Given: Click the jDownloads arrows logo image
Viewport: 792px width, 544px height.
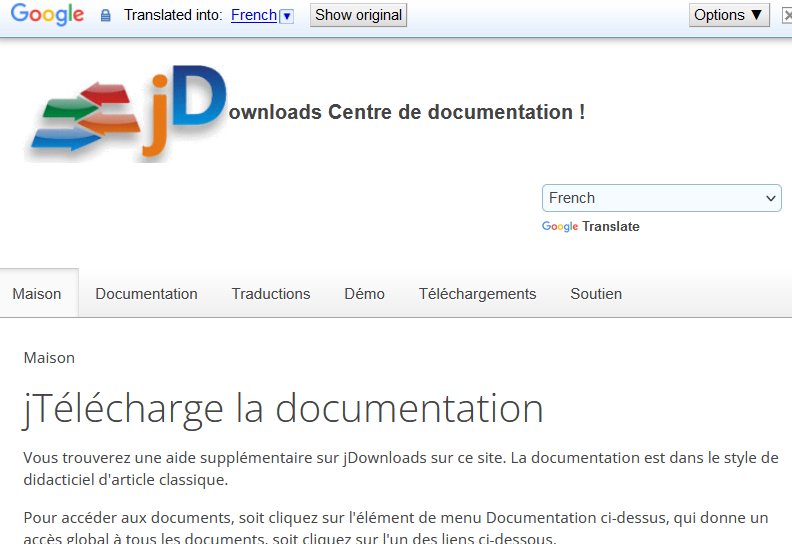Looking at the screenshot, I should [x=125, y=114].
